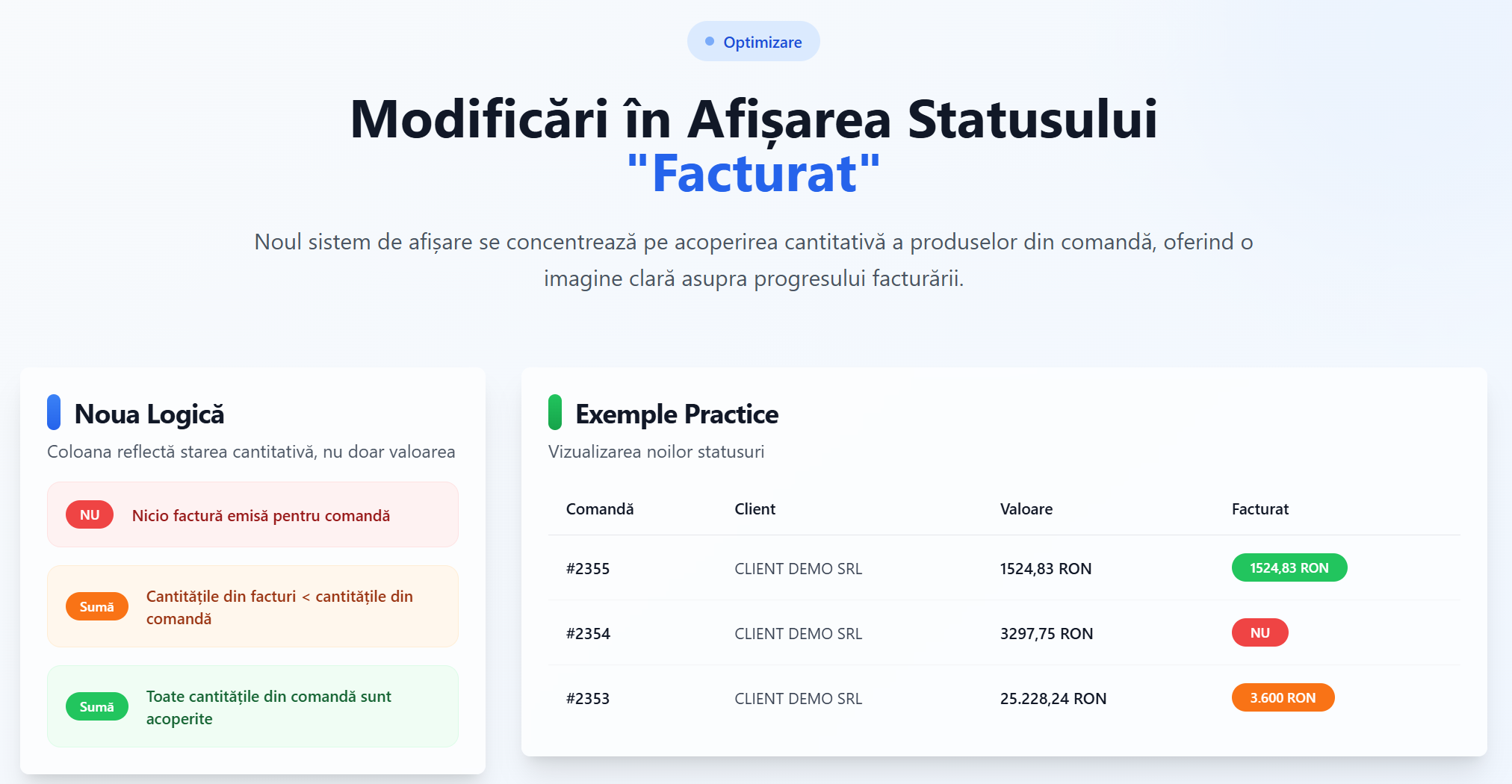Image resolution: width=1512 pixels, height=784 pixels.
Task: Click the green bar beside Exemple Practice
Action: coord(555,412)
